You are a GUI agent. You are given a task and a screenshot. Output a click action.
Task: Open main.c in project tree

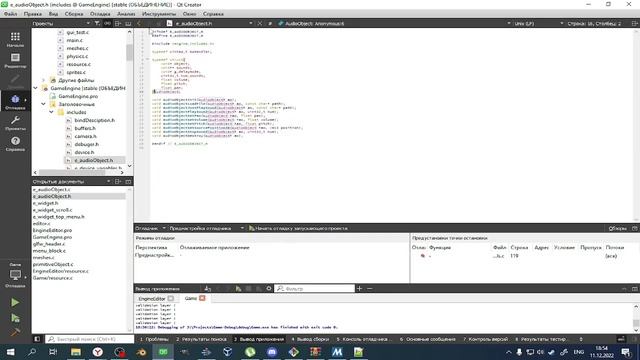point(74,40)
